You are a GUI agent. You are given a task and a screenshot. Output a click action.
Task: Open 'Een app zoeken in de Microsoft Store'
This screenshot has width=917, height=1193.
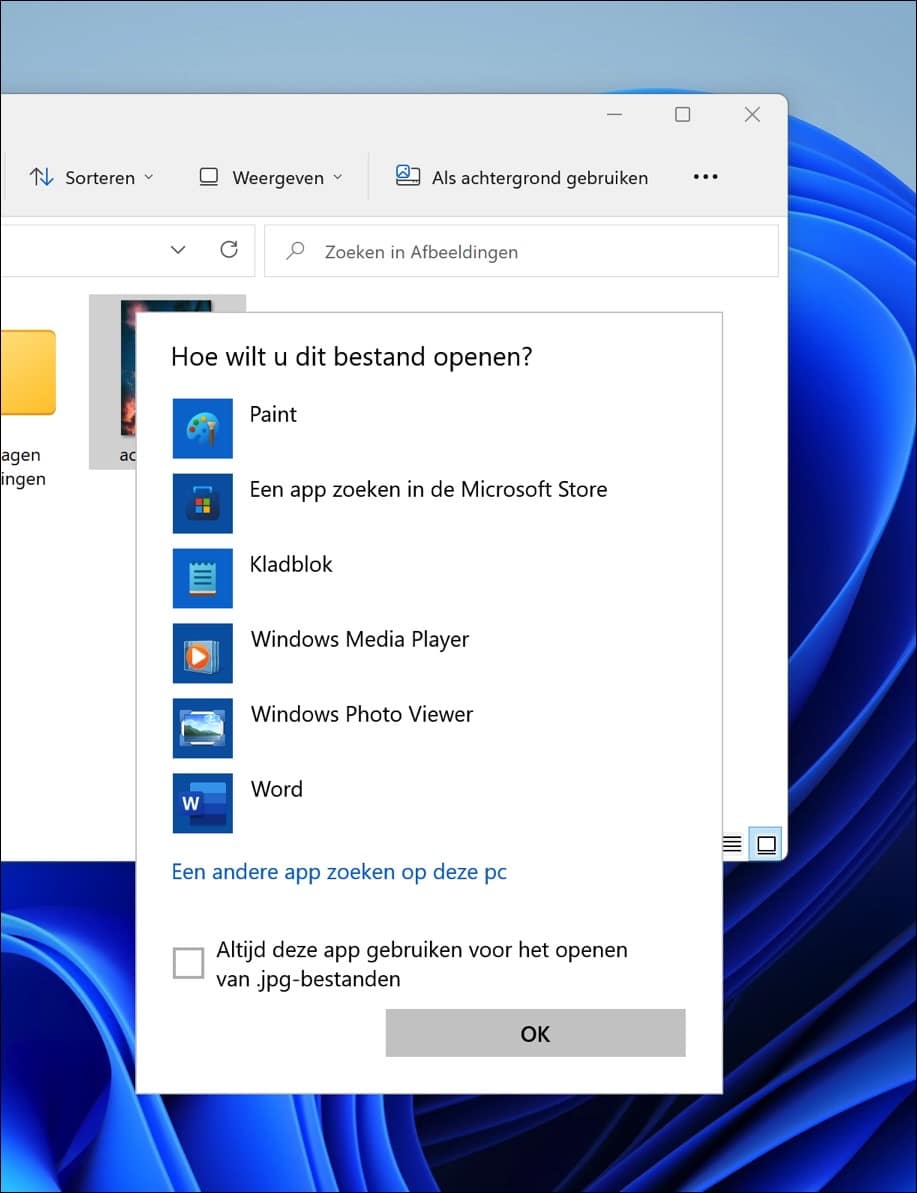(428, 490)
